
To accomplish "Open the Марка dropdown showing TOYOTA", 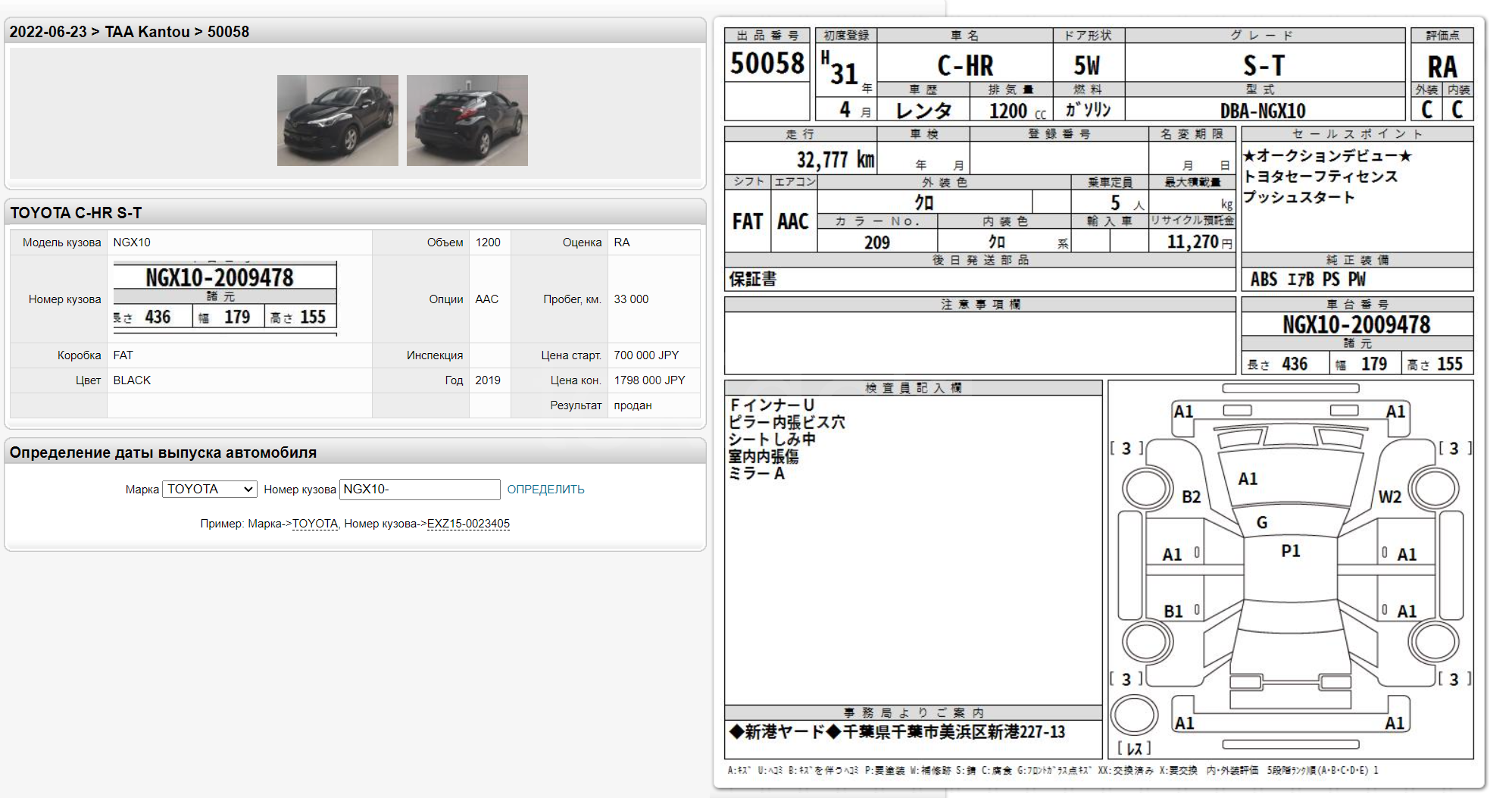I will (x=210, y=490).
